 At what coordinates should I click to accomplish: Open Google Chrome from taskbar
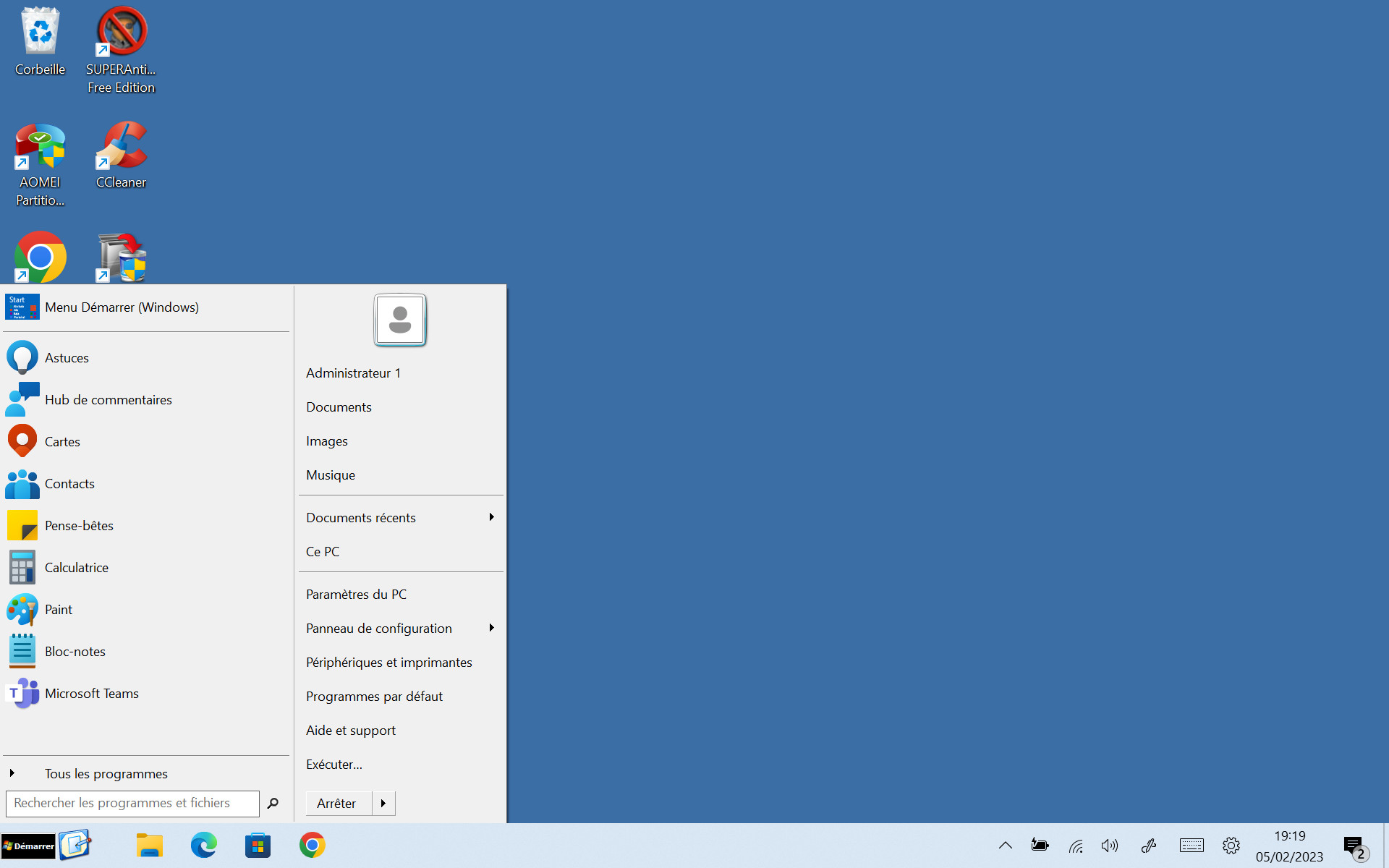click(313, 845)
